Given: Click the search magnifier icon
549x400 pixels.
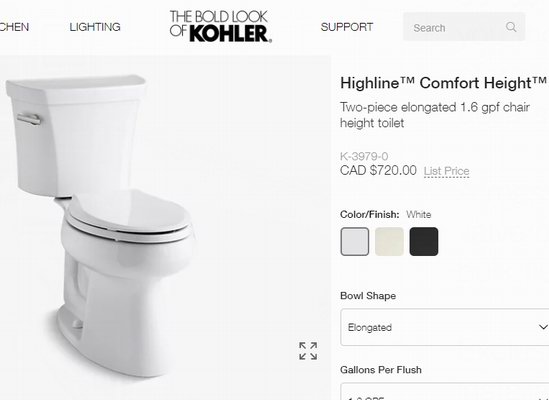Looking at the screenshot, I should coord(511,27).
